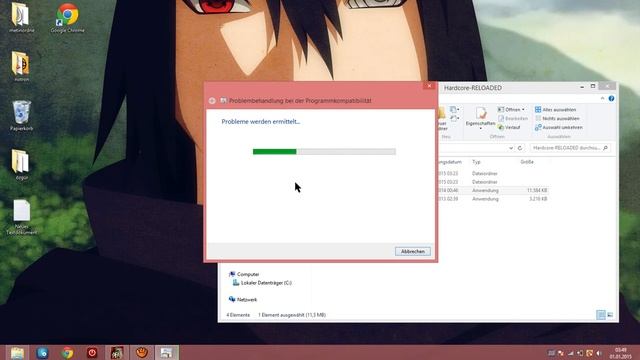Select Netzwerk in Explorer navigation pane
Screen dimensions: 640x360
click(243, 300)
